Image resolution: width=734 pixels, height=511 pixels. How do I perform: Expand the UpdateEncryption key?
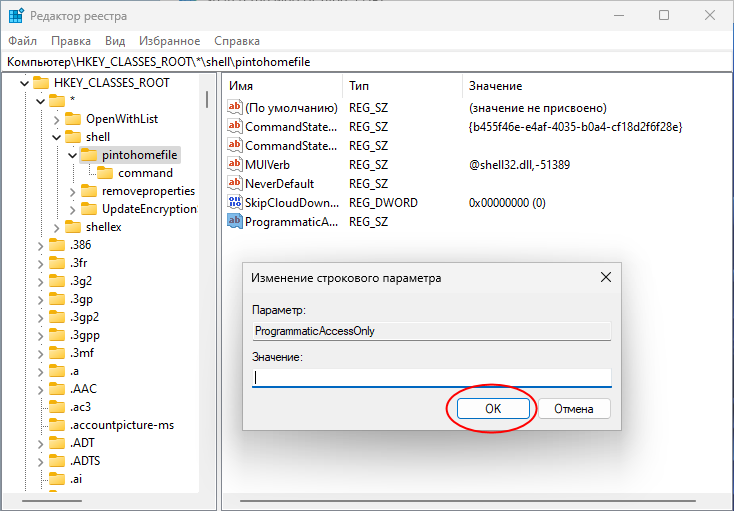(72, 210)
